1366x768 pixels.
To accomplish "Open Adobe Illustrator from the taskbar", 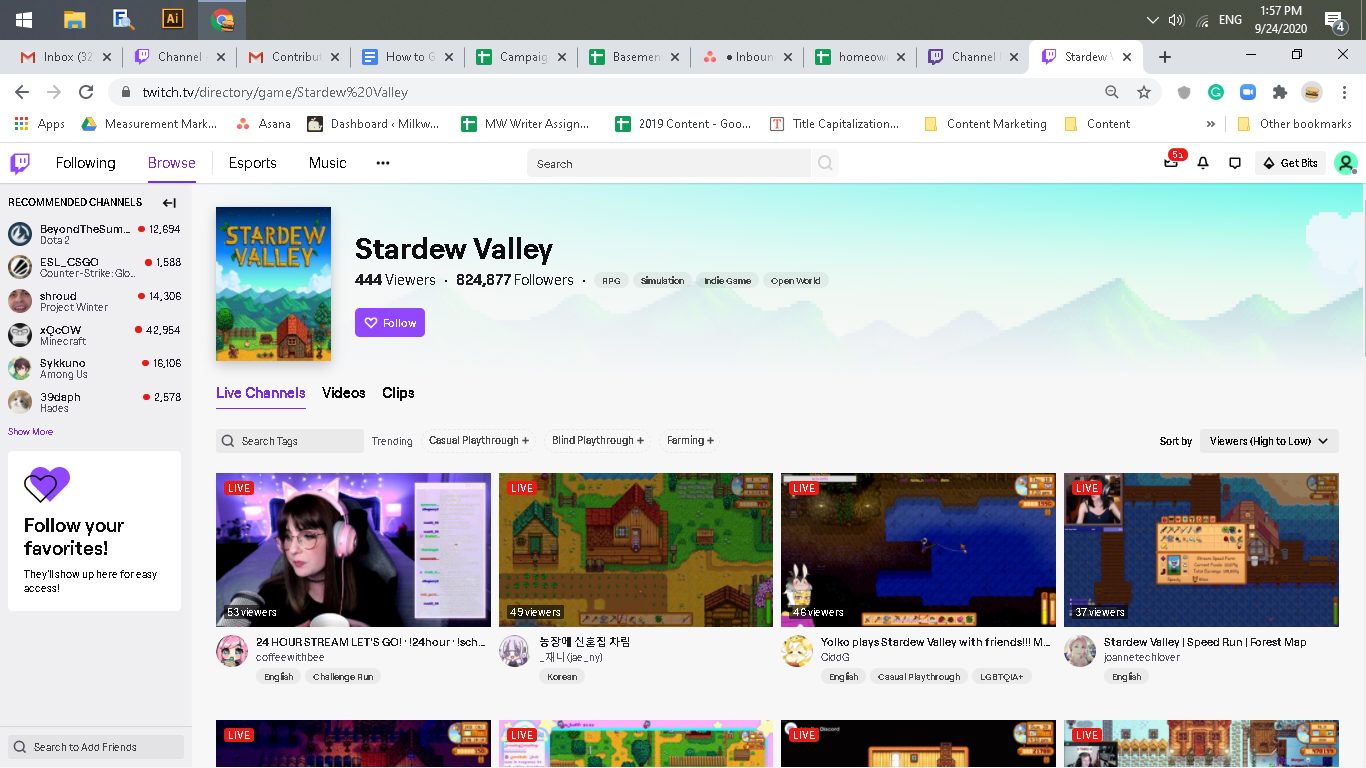I will [173, 19].
